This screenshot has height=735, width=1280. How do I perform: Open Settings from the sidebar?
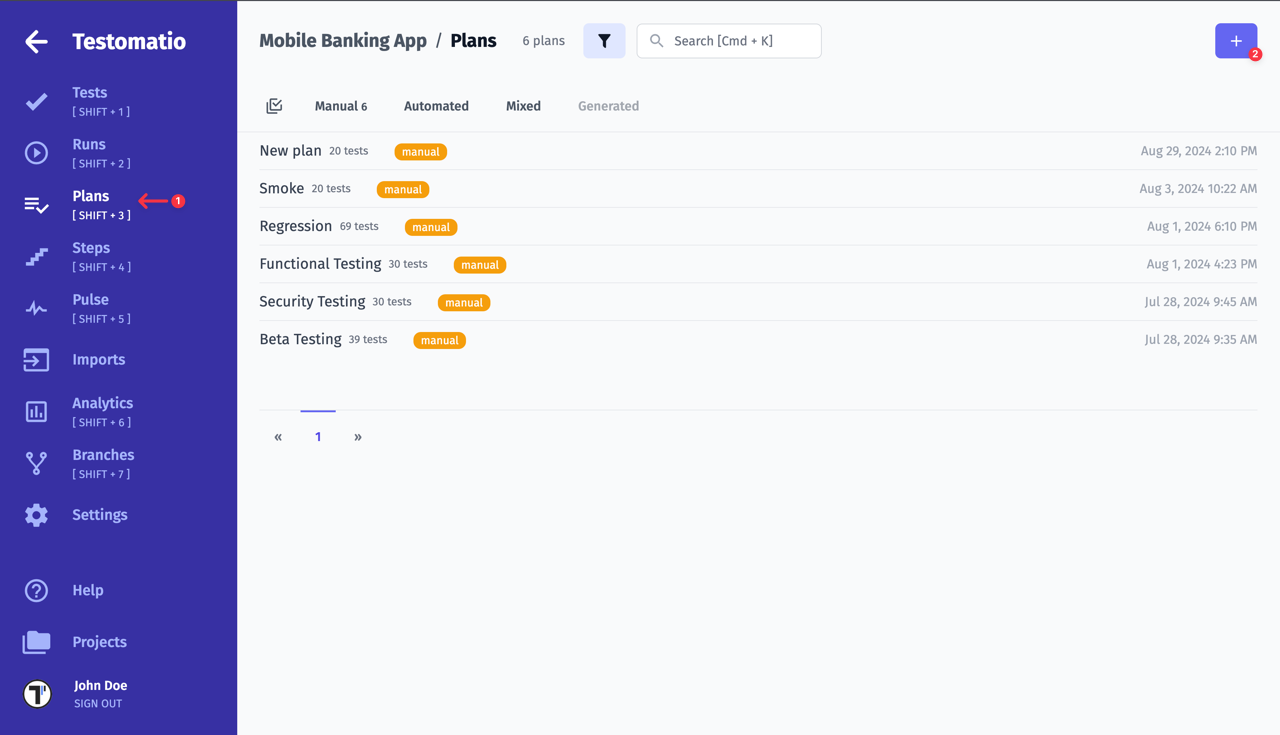point(99,514)
